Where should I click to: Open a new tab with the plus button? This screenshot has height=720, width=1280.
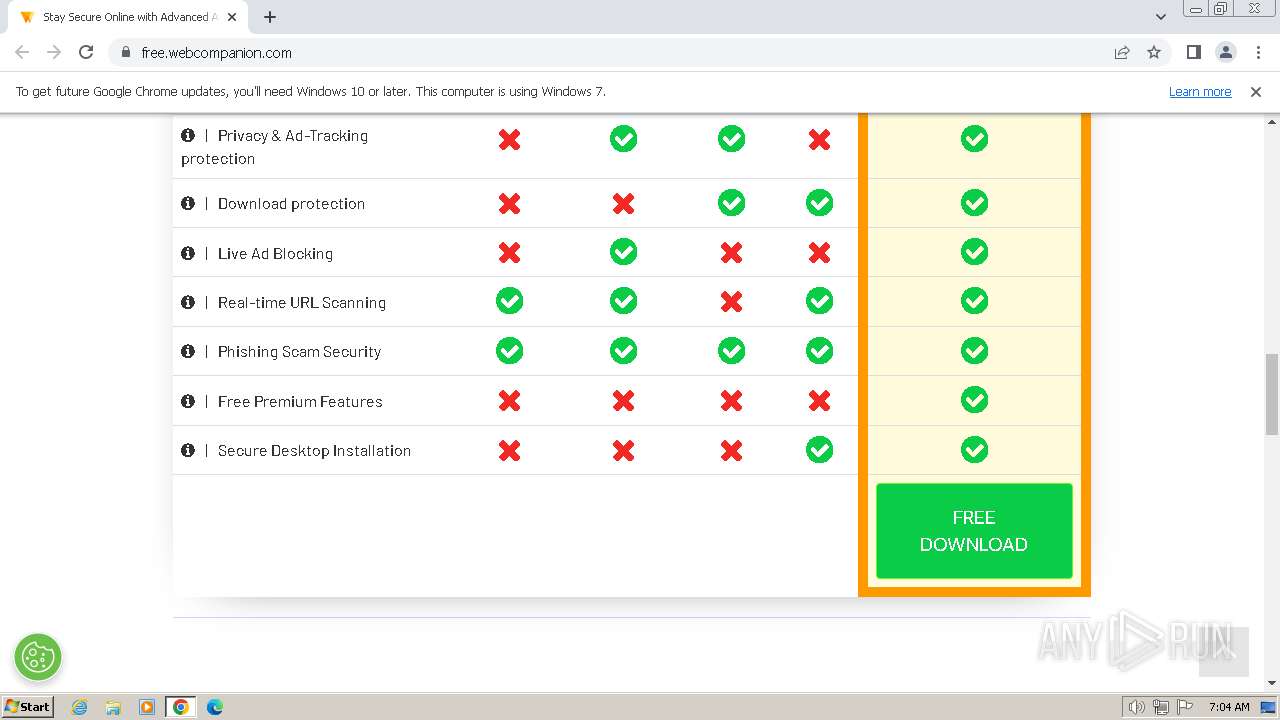pyautogui.click(x=270, y=17)
